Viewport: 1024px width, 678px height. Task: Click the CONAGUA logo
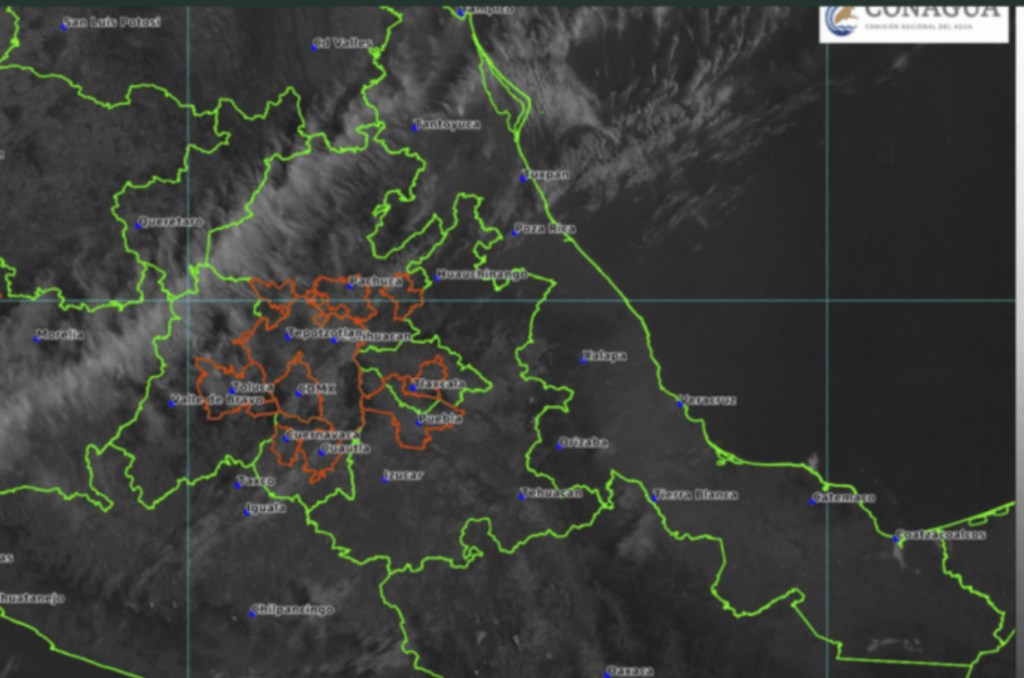pyautogui.click(x=913, y=20)
